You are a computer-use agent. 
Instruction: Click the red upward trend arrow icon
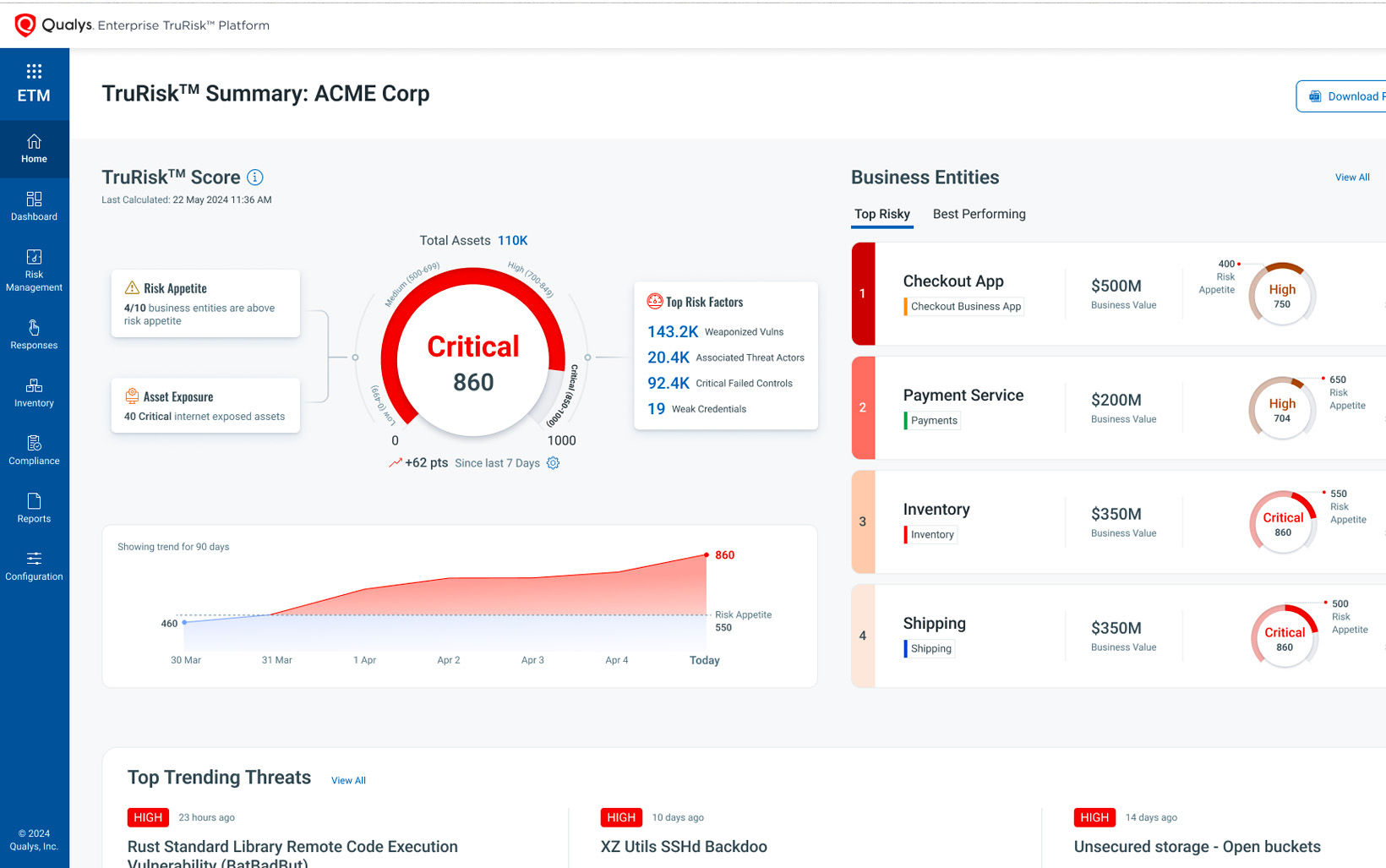395,463
